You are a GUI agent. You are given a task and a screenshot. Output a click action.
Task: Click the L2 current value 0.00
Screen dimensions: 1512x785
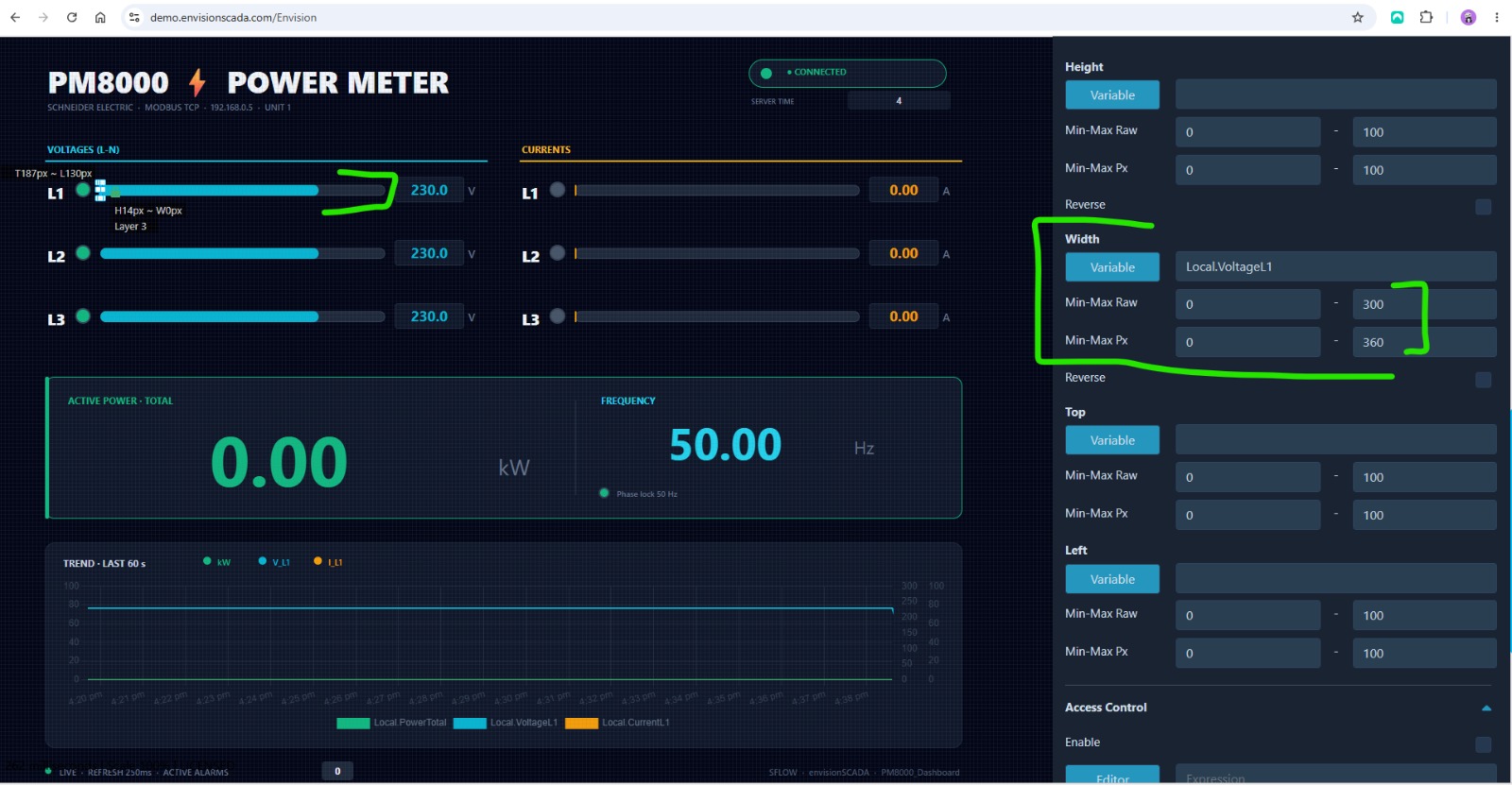click(903, 253)
